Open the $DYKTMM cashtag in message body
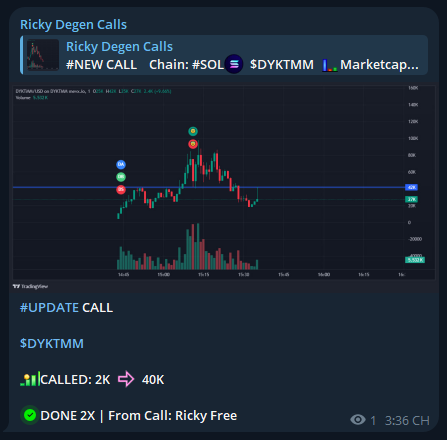The image size is (447, 440). point(52,344)
